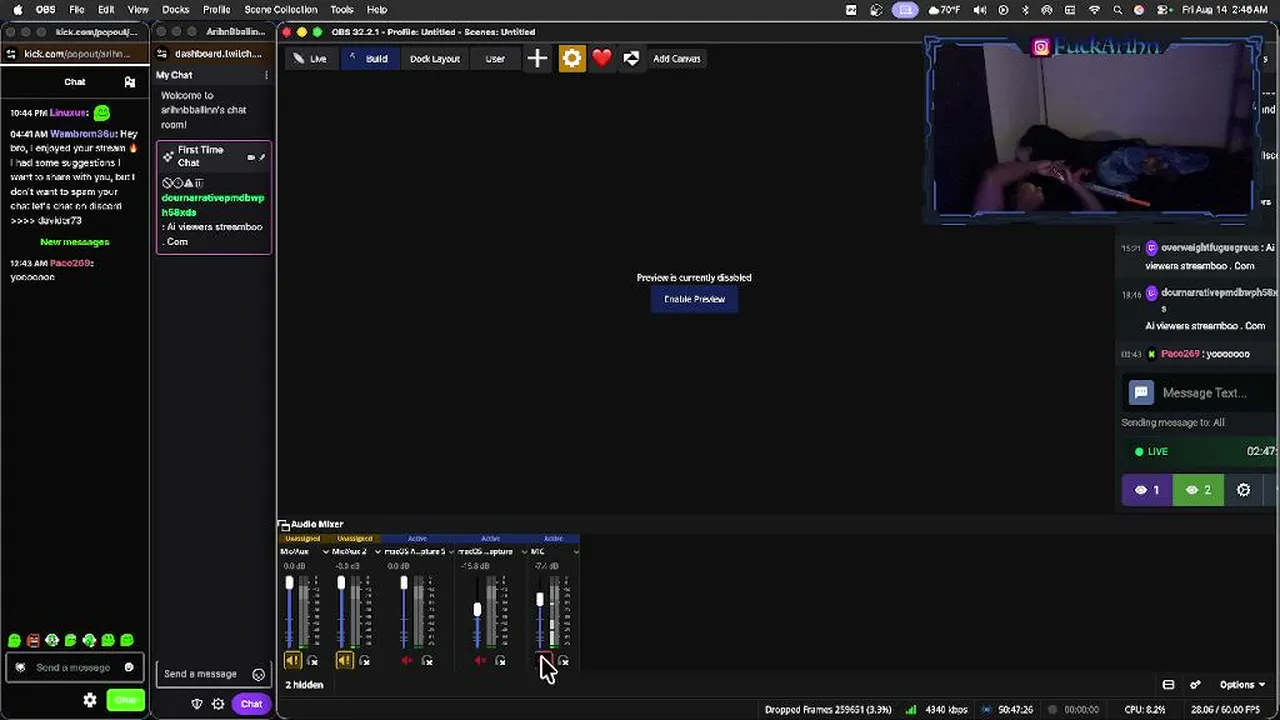This screenshot has height=720, width=1280.
Task: Click the purple viewer count badge showing 1
Action: pyautogui.click(x=1147, y=490)
